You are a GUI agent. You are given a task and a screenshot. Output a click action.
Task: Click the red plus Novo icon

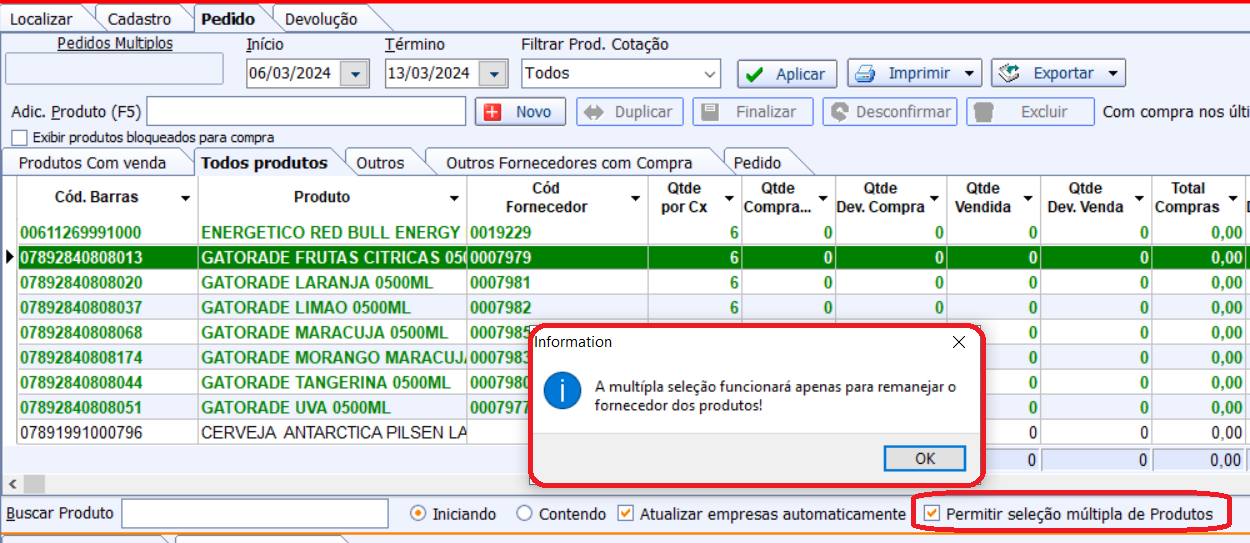pyautogui.click(x=492, y=112)
